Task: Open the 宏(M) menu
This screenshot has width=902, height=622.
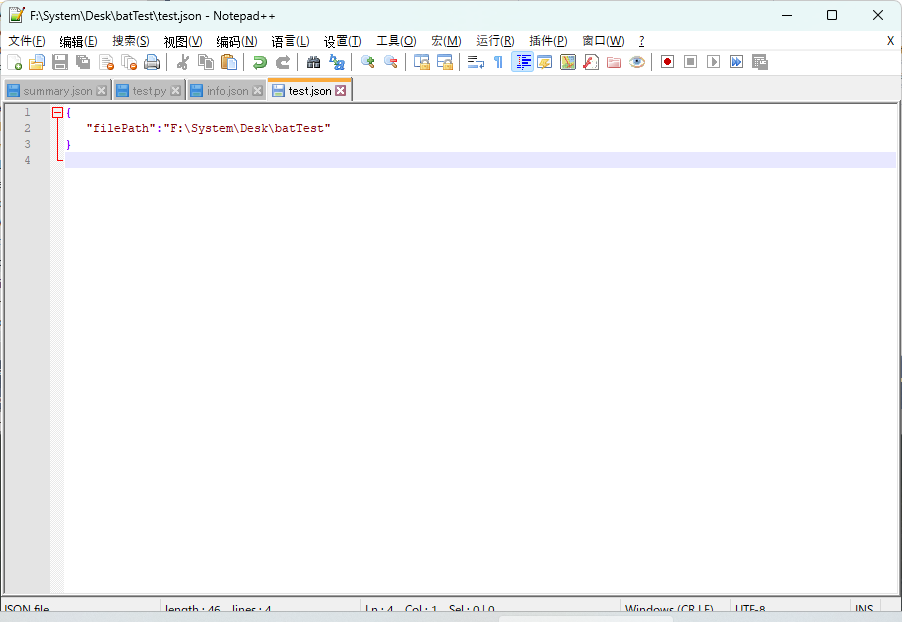Action: (x=446, y=41)
